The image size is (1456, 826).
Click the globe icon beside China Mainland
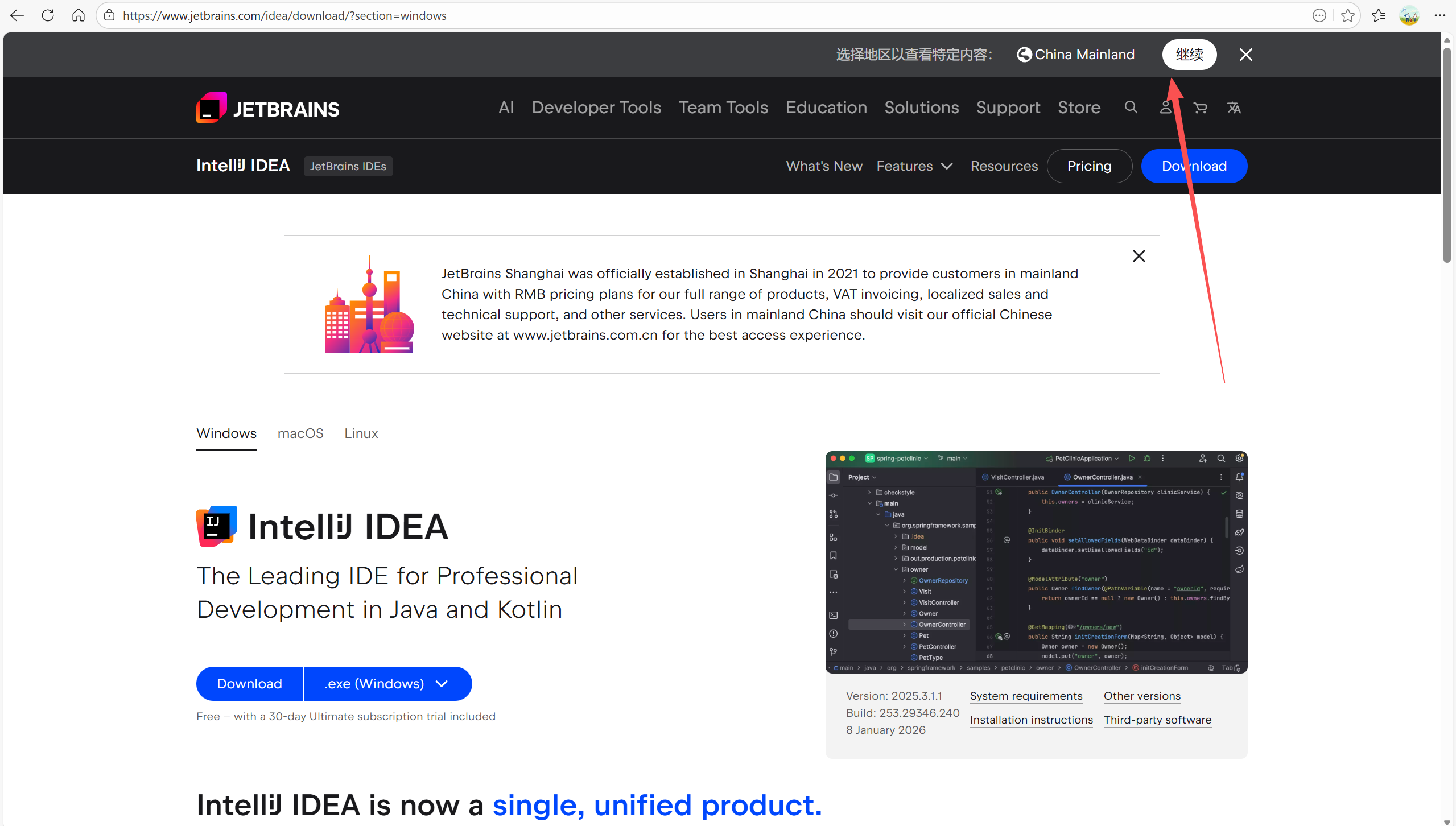click(x=1025, y=54)
